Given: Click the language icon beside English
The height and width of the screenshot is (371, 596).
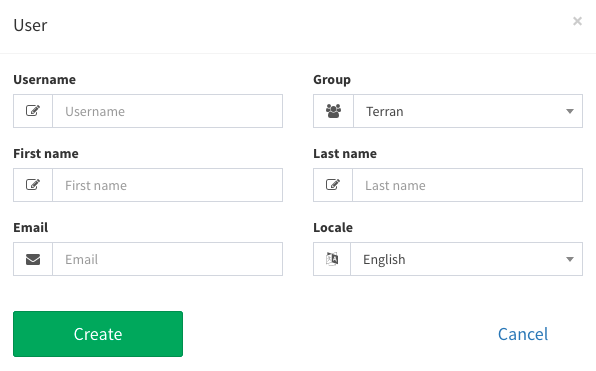Looking at the screenshot, I should coord(332,259).
